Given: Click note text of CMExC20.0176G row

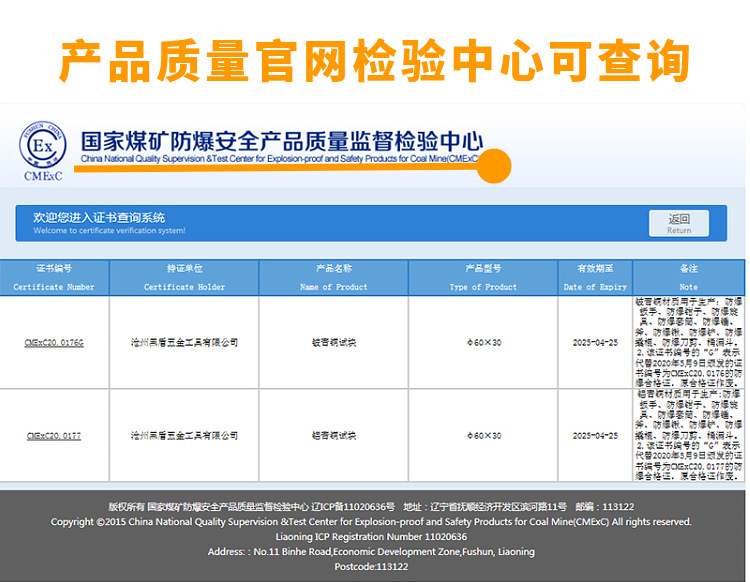Looking at the screenshot, I should [689, 342].
